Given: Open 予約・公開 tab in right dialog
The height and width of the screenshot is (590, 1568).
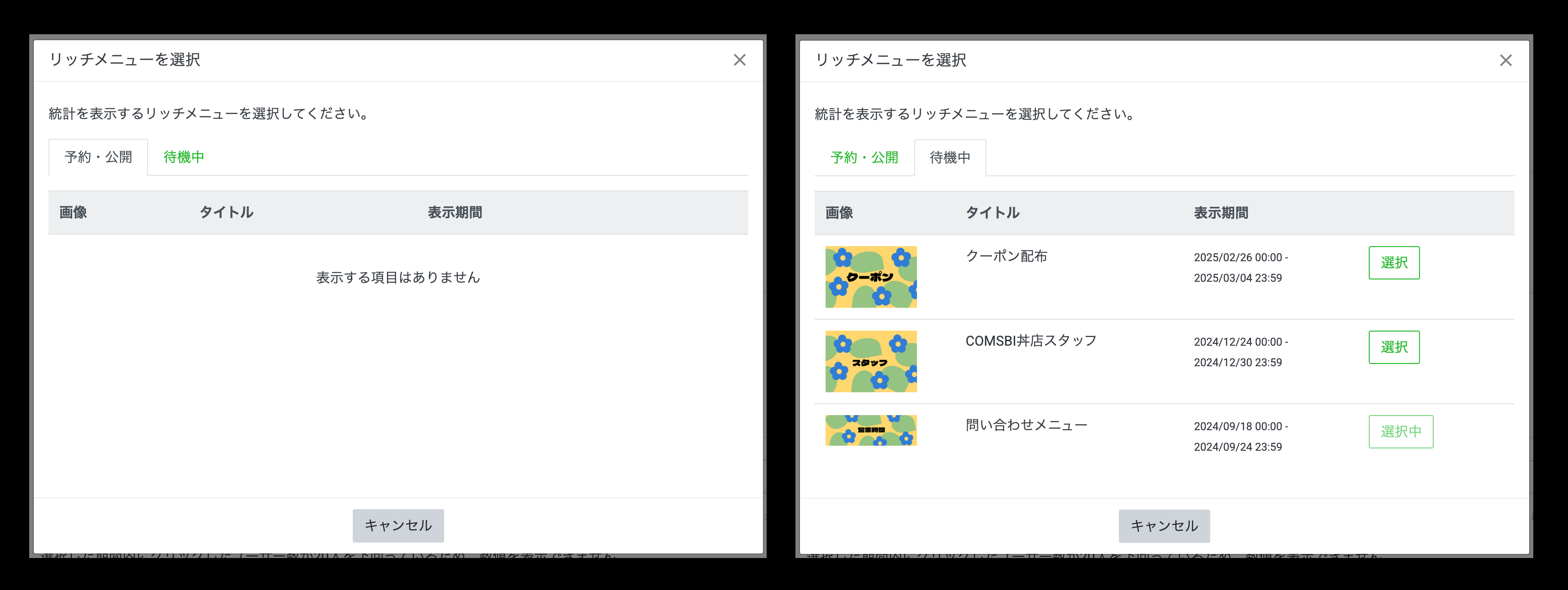Looking at the screenshot, I should pos(864,158).
